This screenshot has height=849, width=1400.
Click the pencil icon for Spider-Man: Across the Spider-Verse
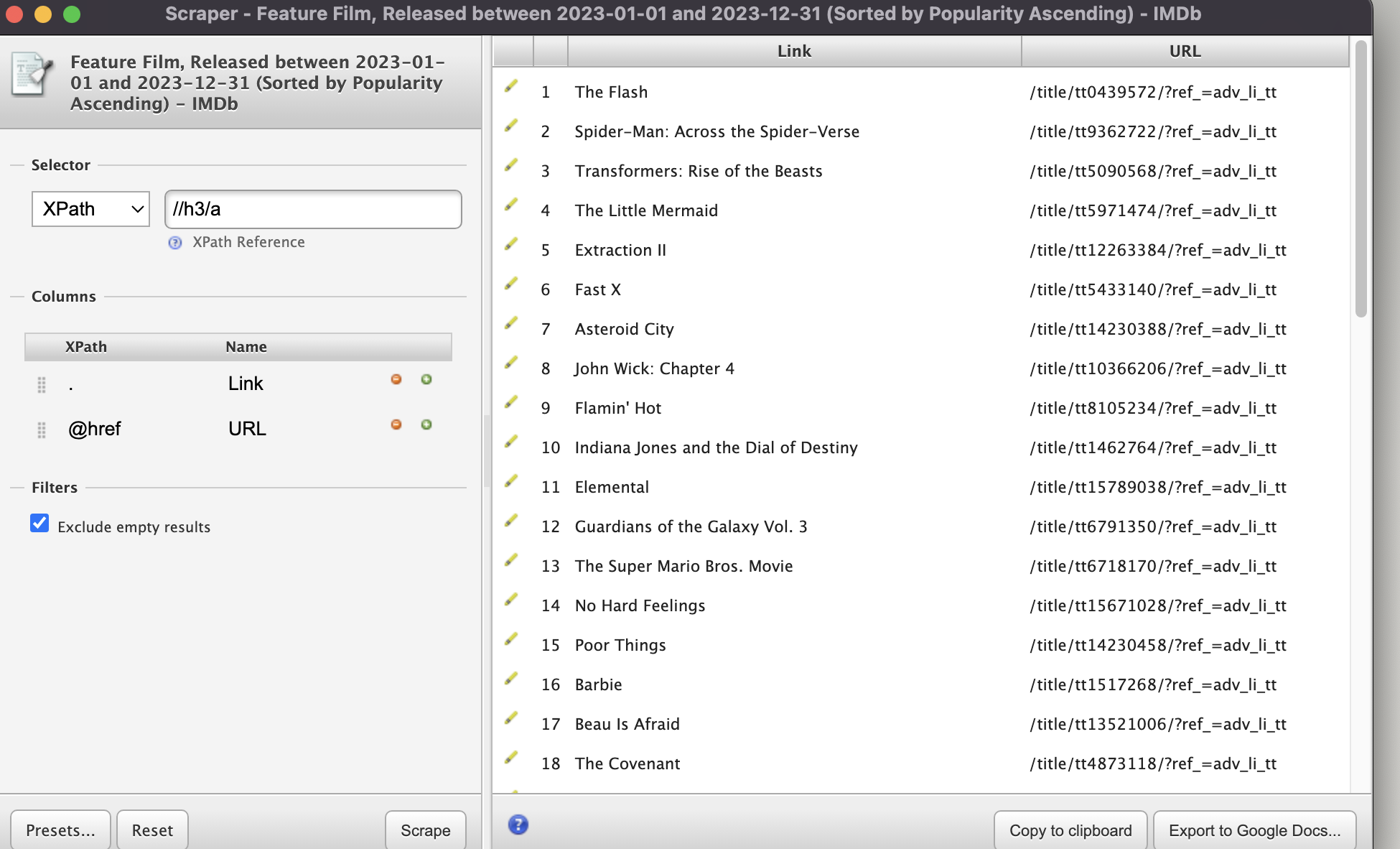(x=511, y=126)
